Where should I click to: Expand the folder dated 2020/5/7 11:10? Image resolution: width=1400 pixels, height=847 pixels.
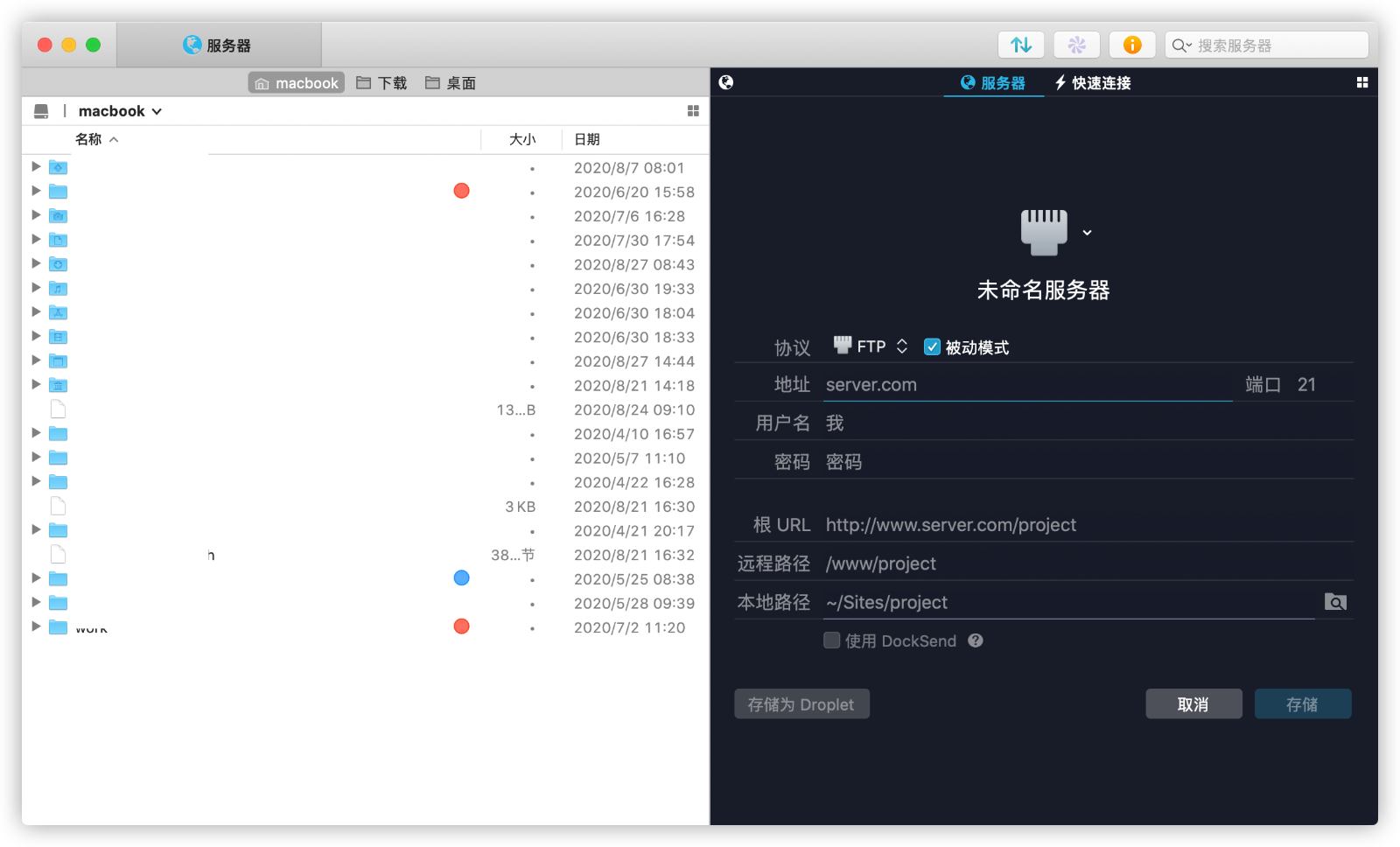pyautogui.click(x=36, y=457)
